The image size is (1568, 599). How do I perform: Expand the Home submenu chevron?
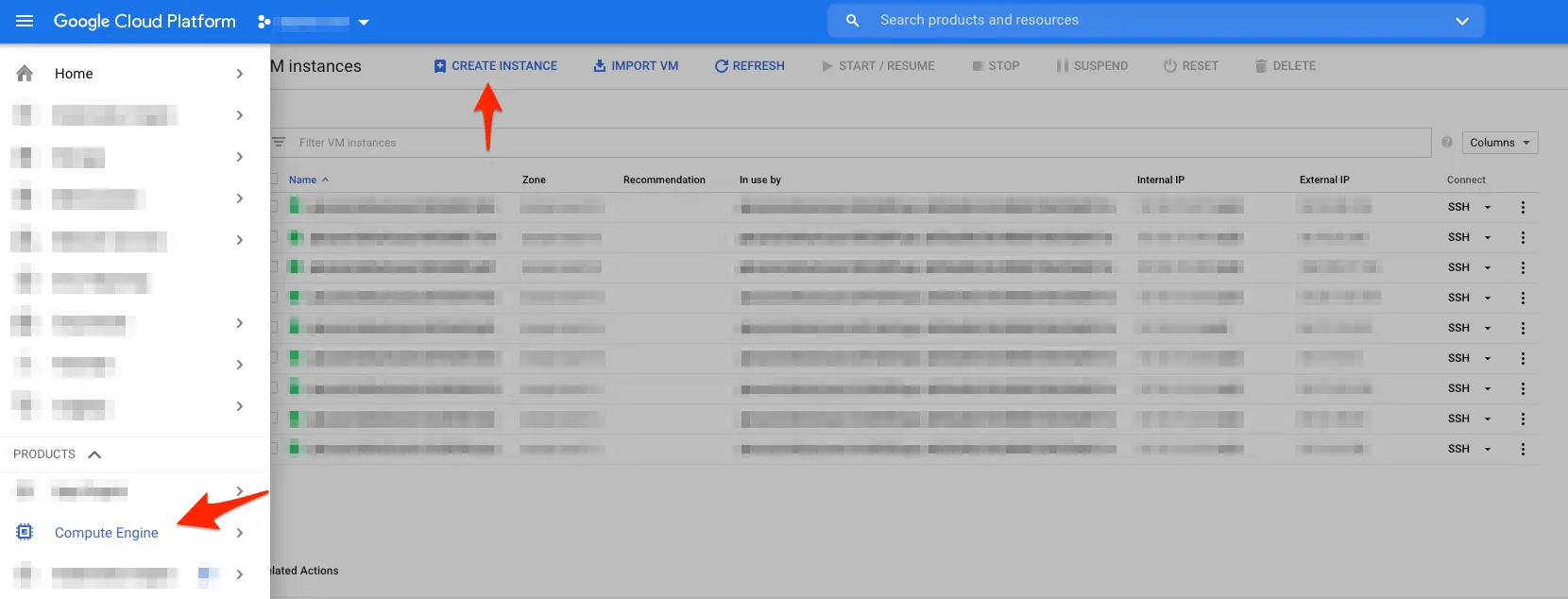pyautogui.click(x=240, y=74)
